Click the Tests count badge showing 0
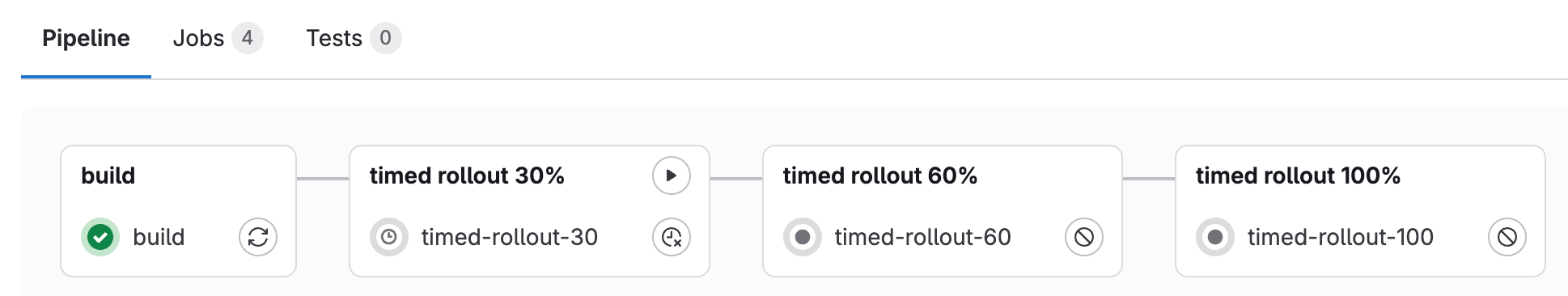The height and width of the screenshot is (296, 1568). pos(386,38)
